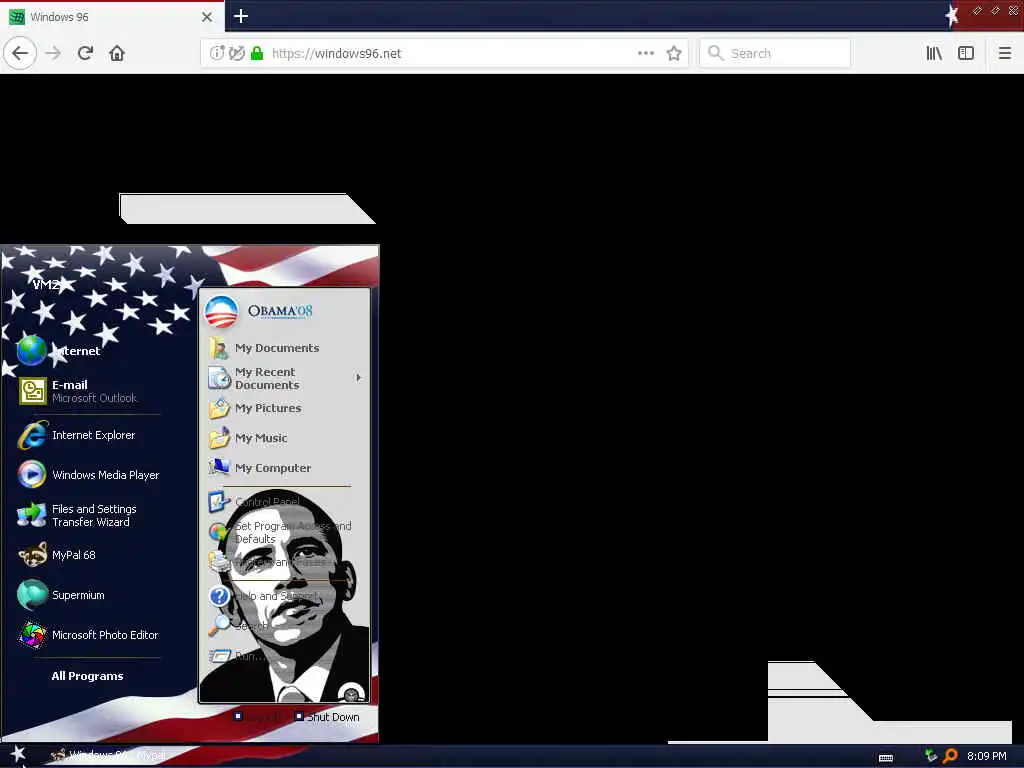Click the Windows 96 MyPal taskbar item
The height and width of the screenshot is (768, 1024).
[x=108, y=756]
